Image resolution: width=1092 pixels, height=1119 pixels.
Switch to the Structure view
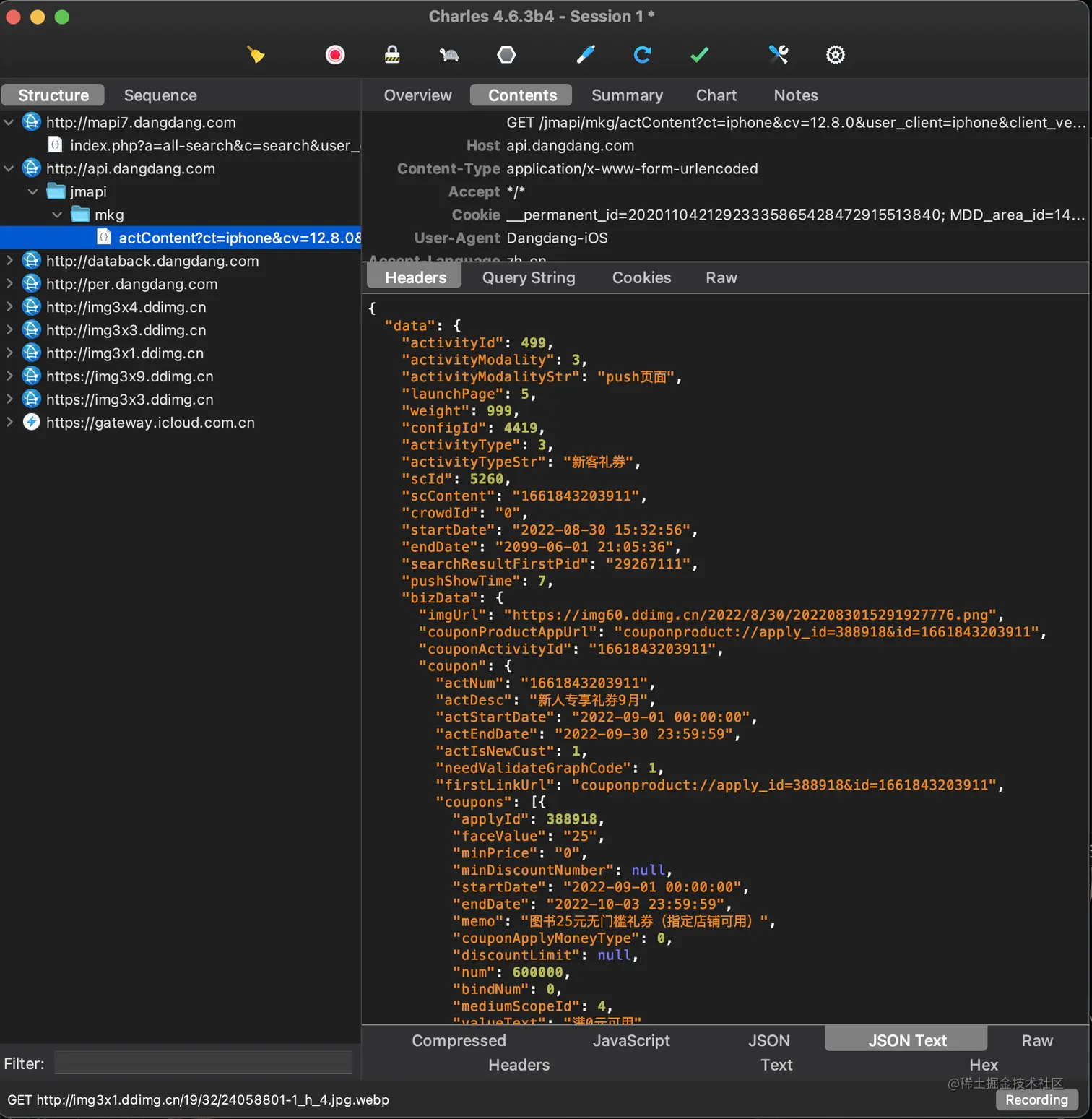coord(53,95)
